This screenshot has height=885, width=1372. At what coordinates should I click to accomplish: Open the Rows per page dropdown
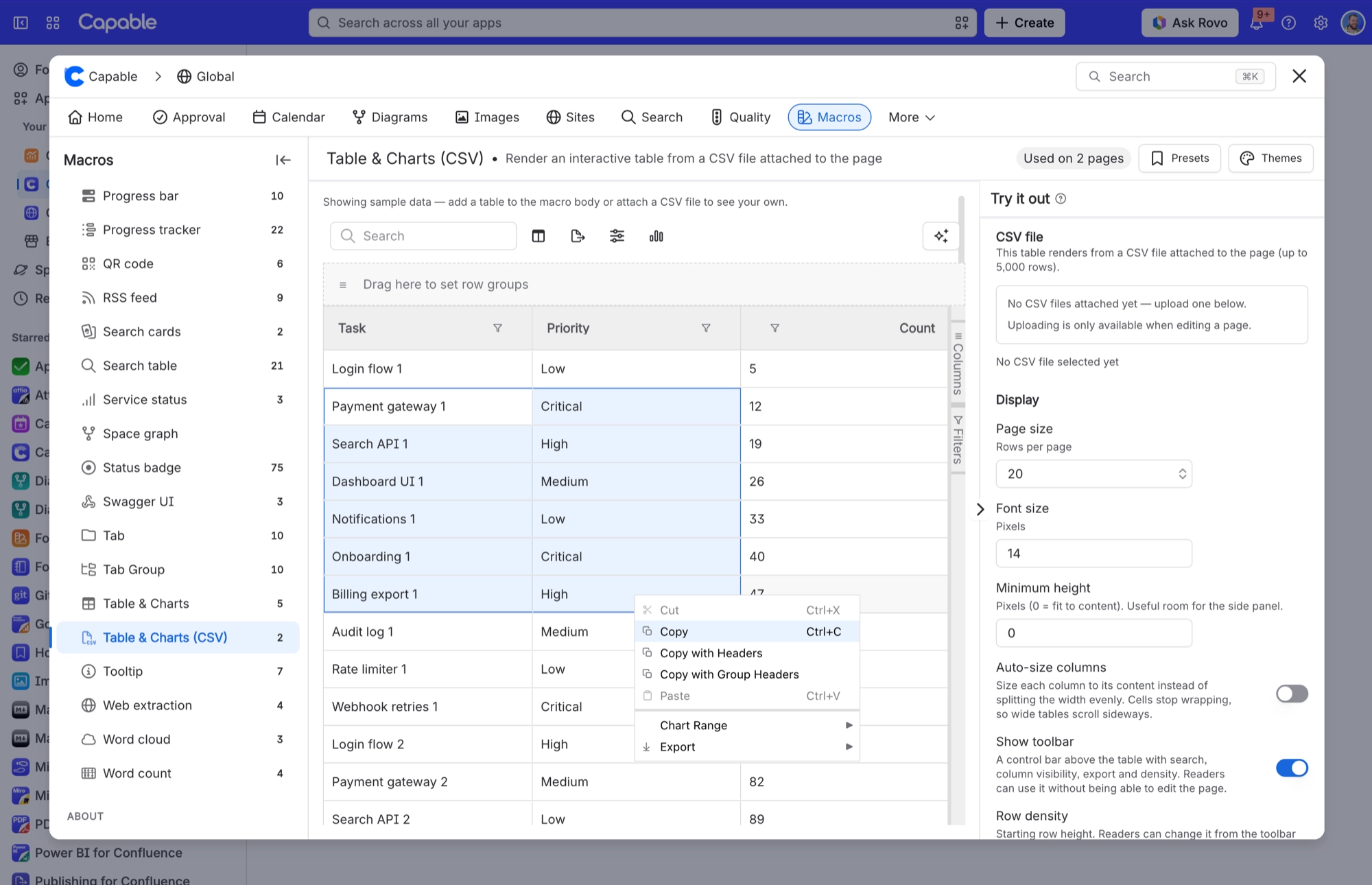[1093, 474]
